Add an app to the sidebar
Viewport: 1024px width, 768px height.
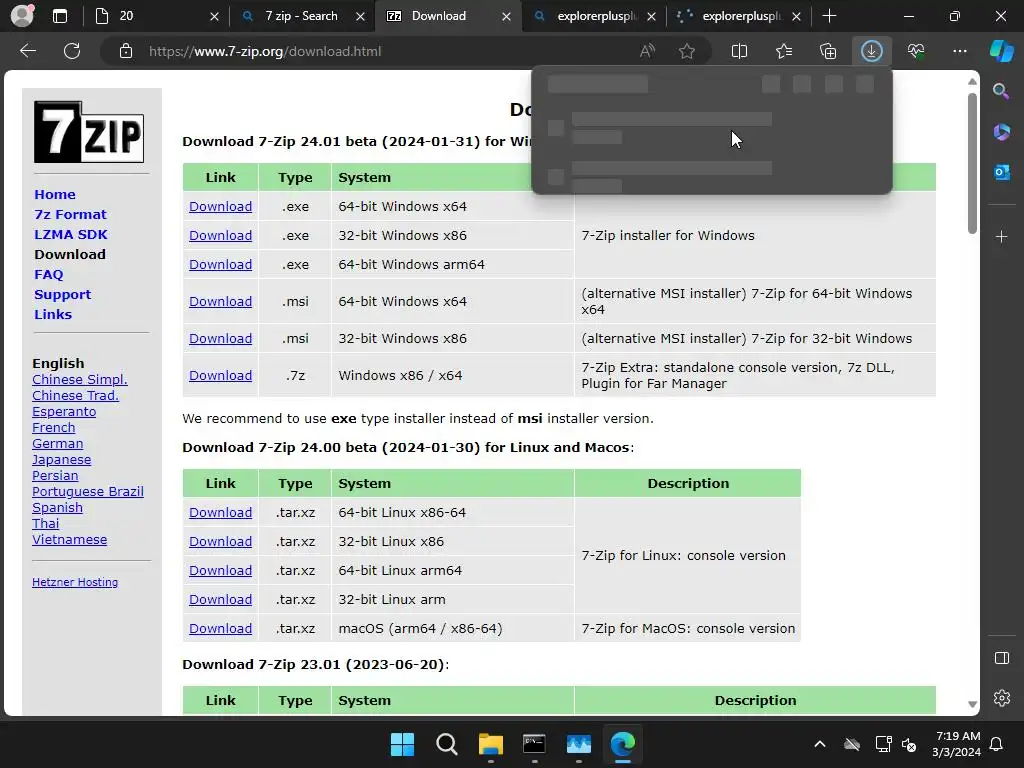1001,236
